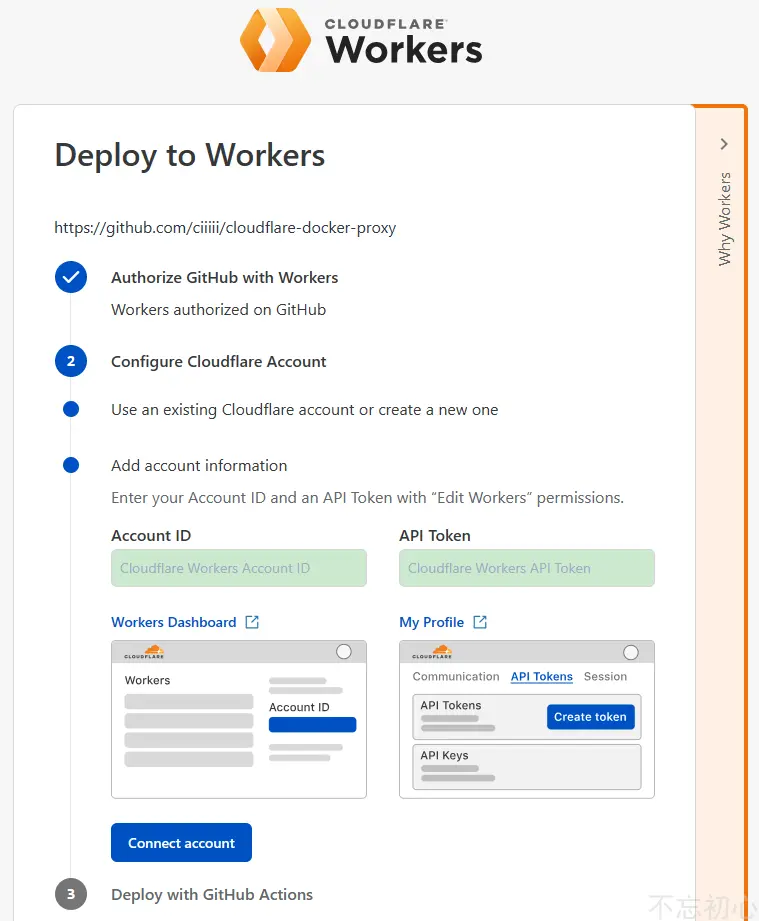759x921 pixels.
Task: Open the Workers Dashboard link
Action: 174,622
